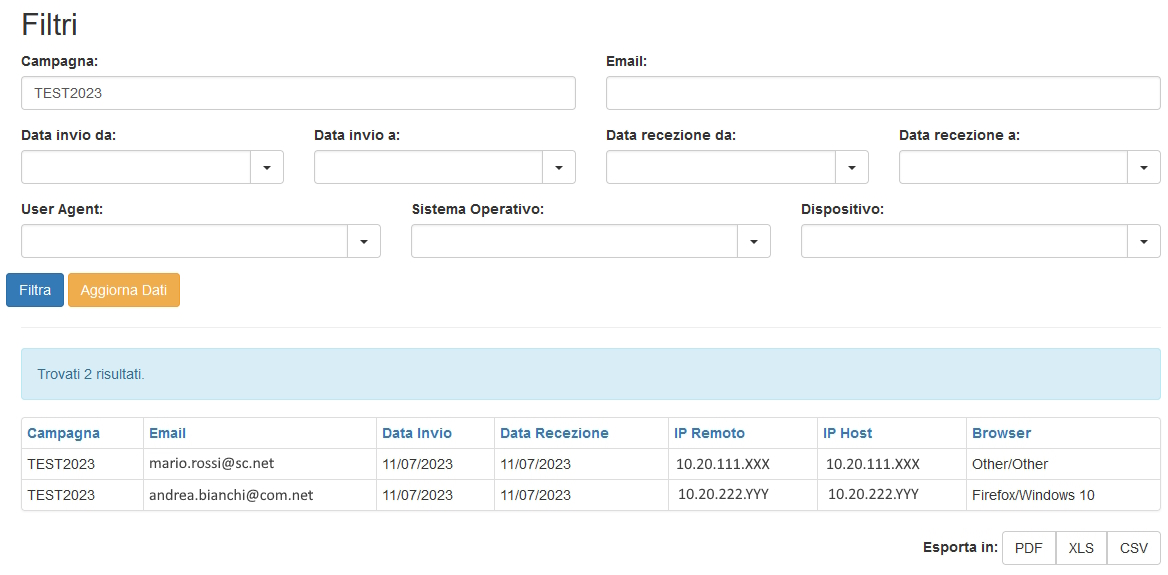Viewport: 1168px width, 575px height.
Task: Export results as PDF
Action: pos(1029,548)
